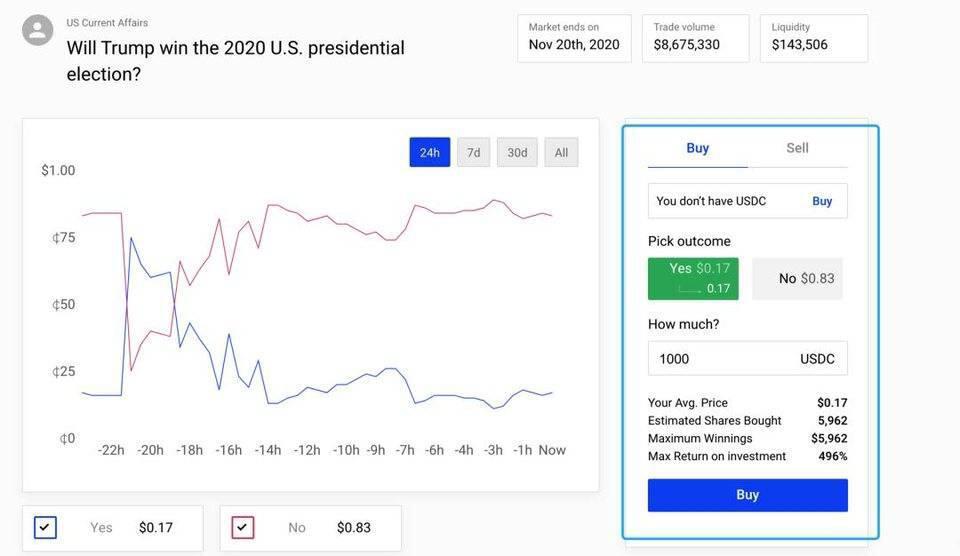Click the Market ends on box
Image resolution: width=960 pixels, height=556 pixels.
574,38
